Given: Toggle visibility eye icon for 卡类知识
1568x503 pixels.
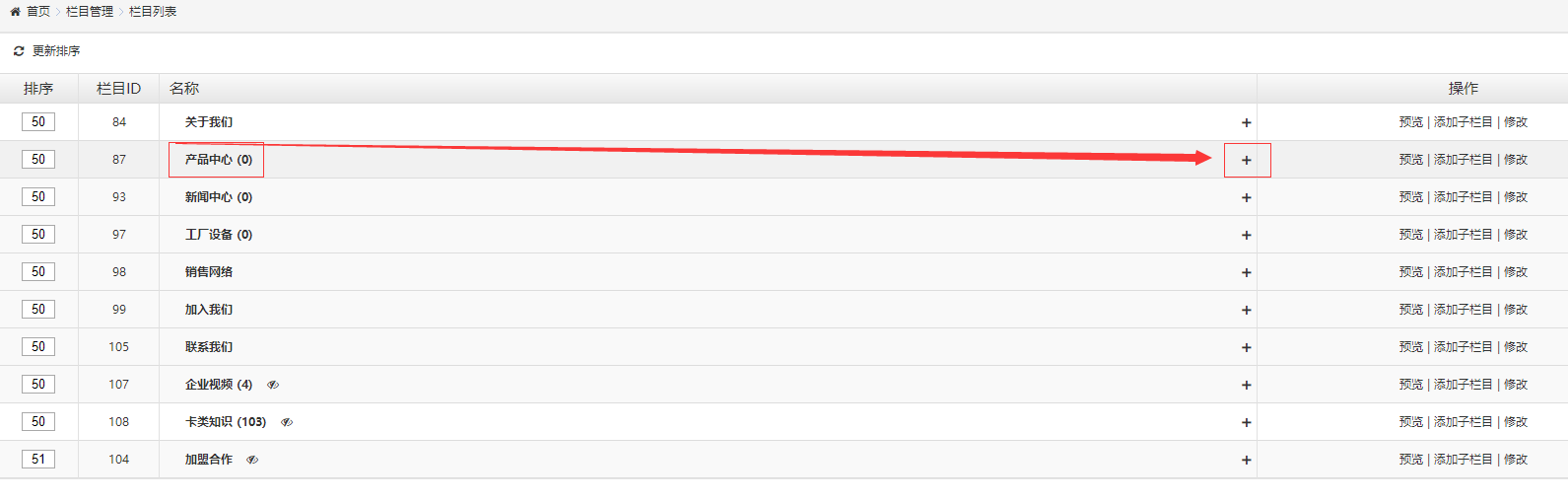Looking at the screenshot, I should 287,422.
